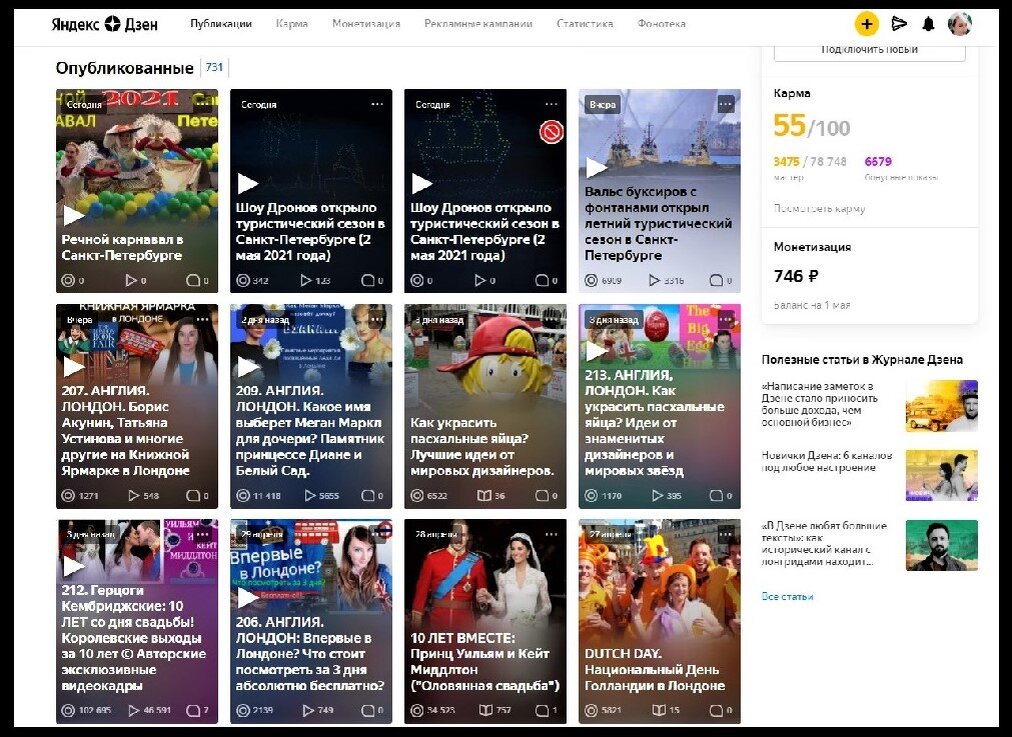Viewport: 1012px width, 737px height.
Task: Open the Публикации tab
Action: click(221, 24)
